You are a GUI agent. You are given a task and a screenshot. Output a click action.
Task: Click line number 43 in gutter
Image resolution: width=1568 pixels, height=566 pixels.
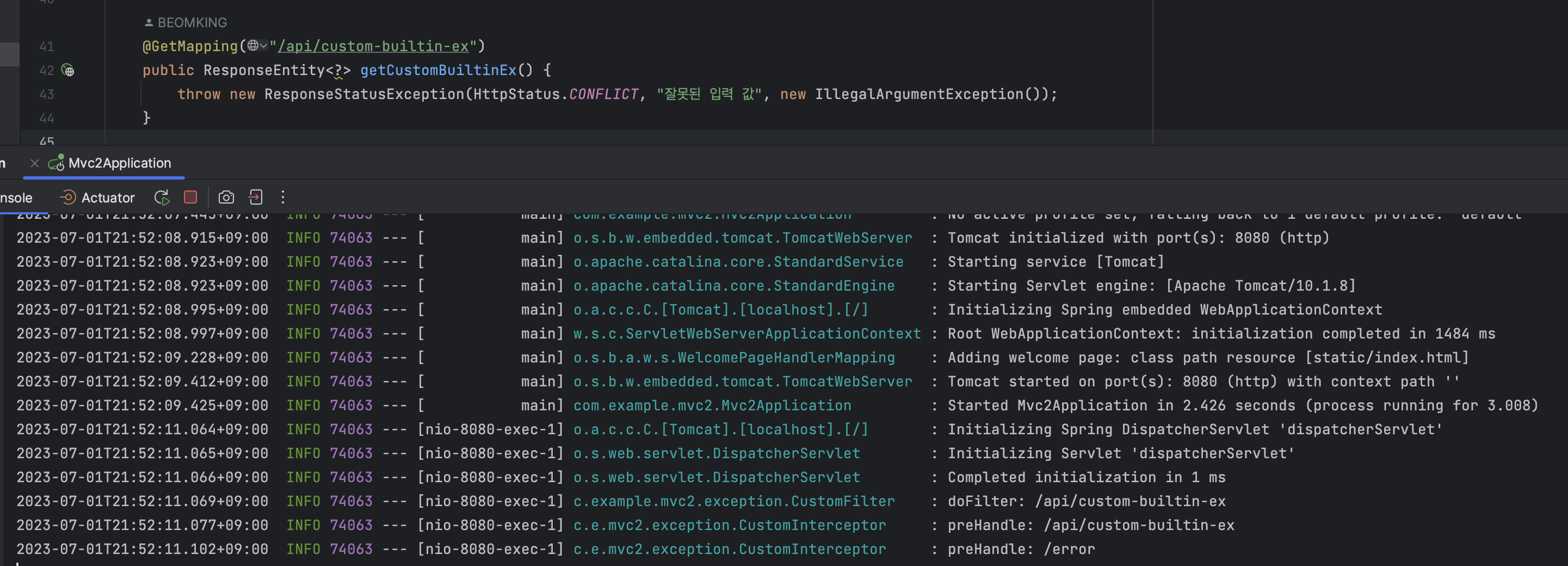point(47,94)
